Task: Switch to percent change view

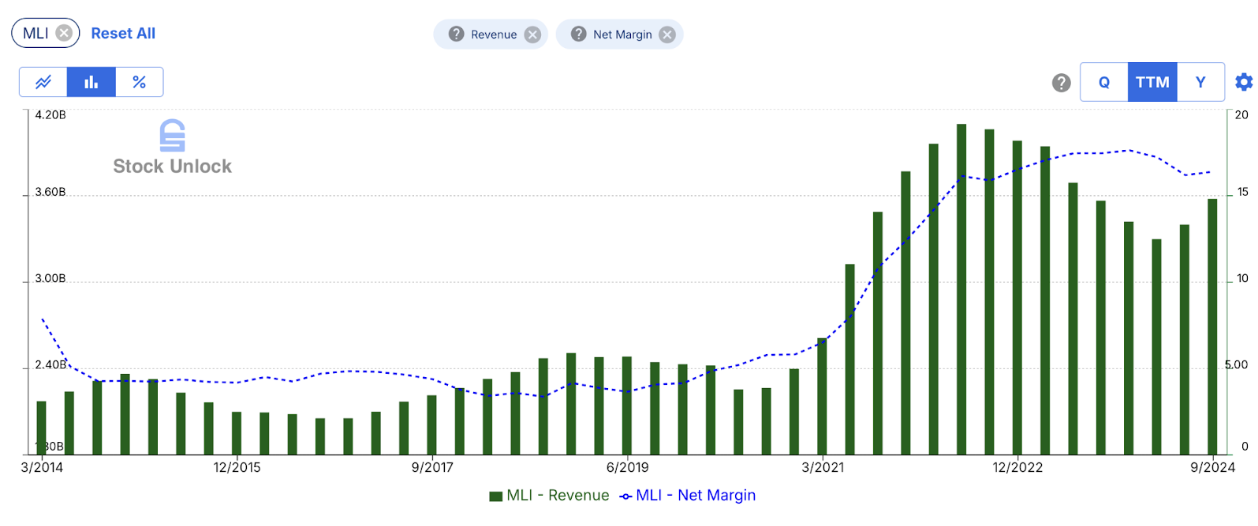Action: [x=139, y=82]
